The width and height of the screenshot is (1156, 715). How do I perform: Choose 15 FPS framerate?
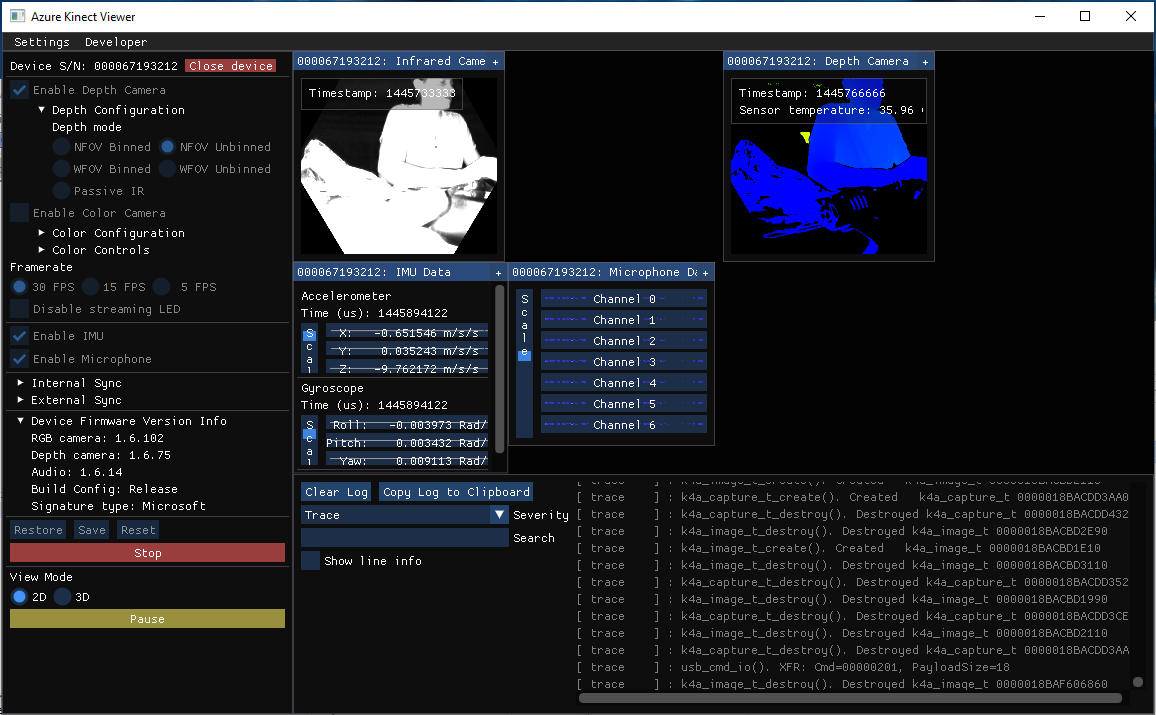click(x=91, y=287)
